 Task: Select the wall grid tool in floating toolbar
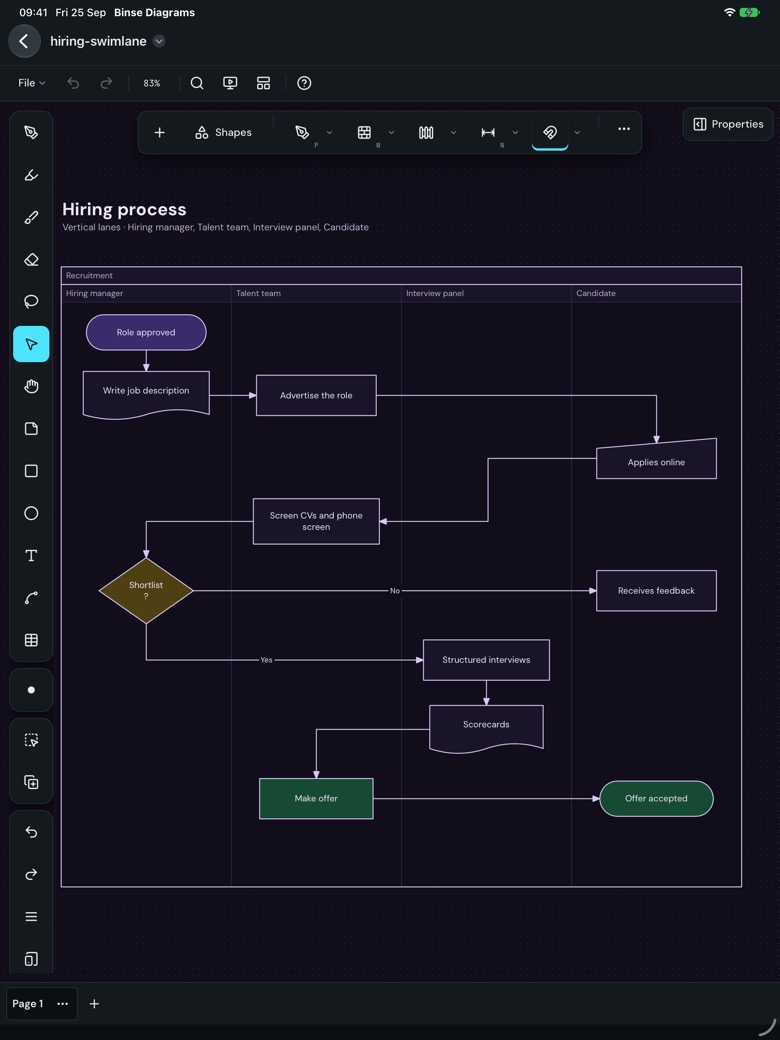point(364,133)
